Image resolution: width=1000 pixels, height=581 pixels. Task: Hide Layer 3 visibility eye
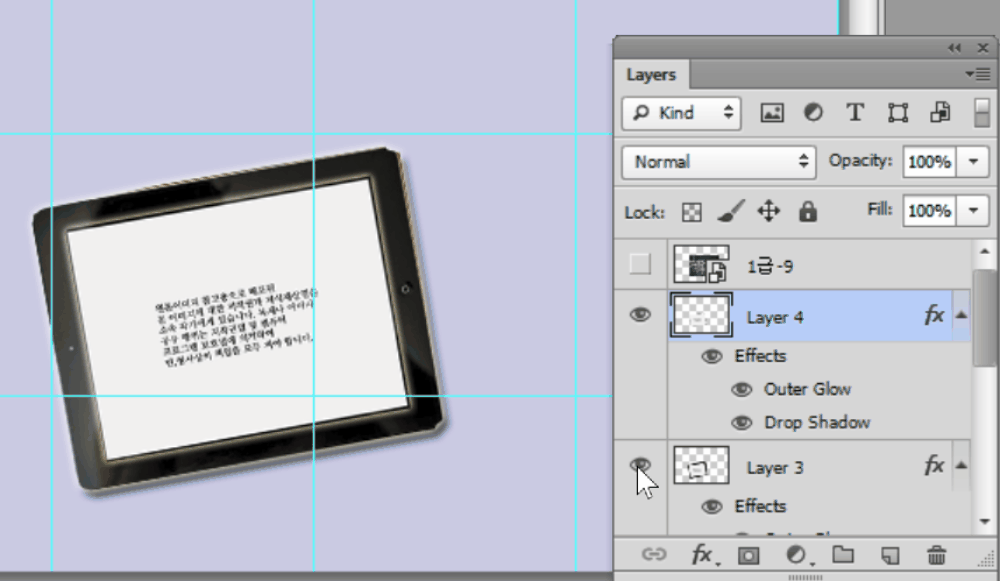point(640,465)
